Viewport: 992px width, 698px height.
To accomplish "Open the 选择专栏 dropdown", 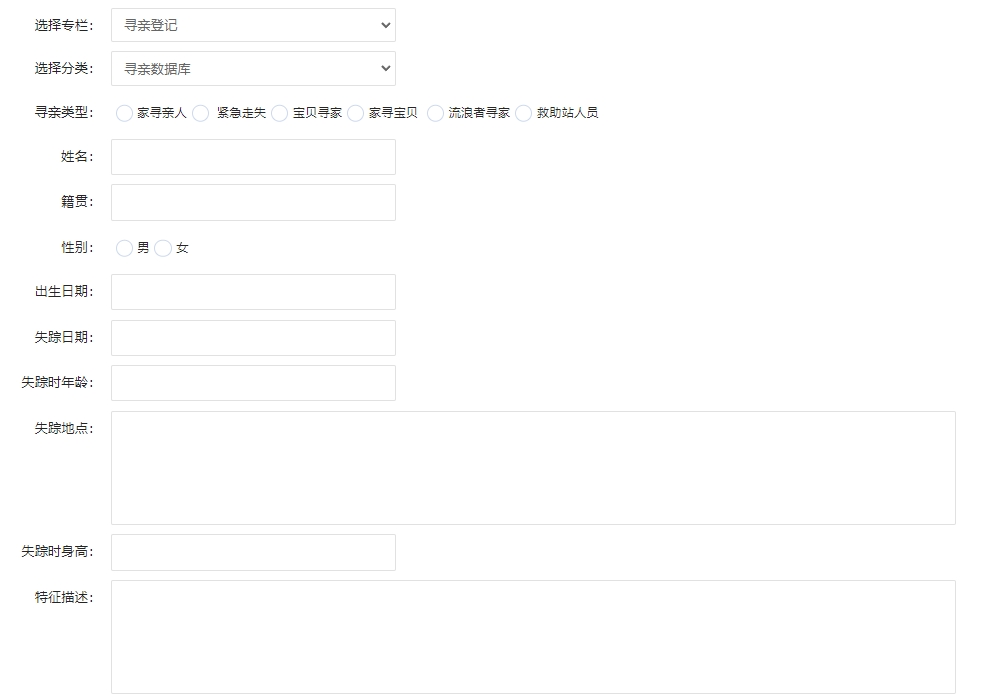I will [253, 25].
